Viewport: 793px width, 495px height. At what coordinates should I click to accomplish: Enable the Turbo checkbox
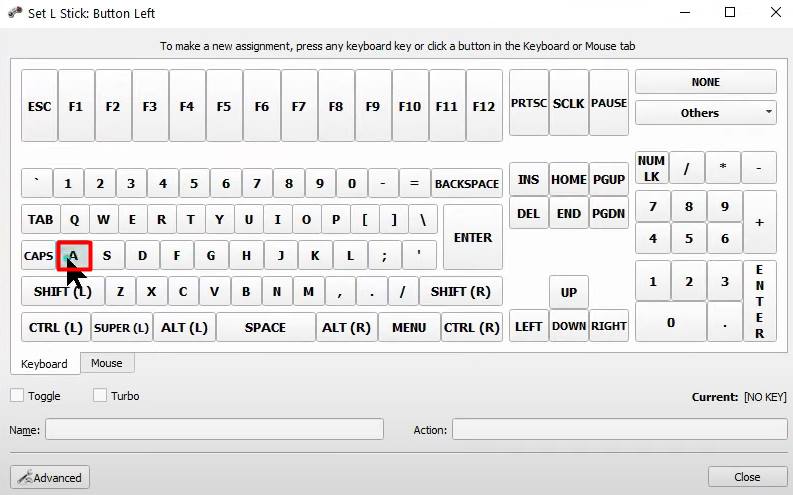tap(100, 395)
